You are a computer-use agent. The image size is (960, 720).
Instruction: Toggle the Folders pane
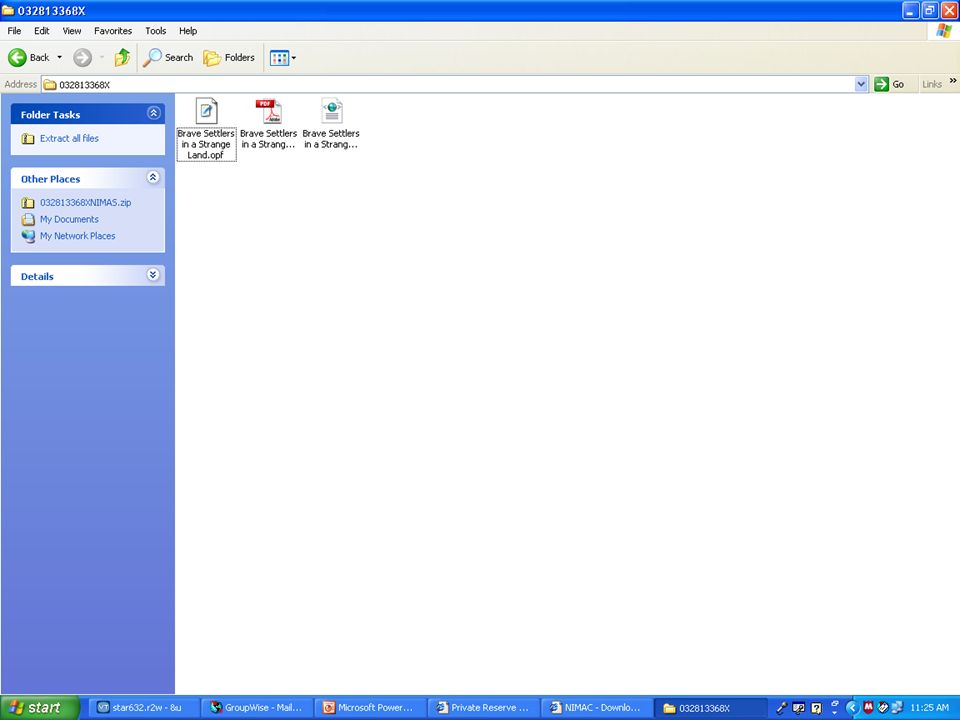coord(229,58)
